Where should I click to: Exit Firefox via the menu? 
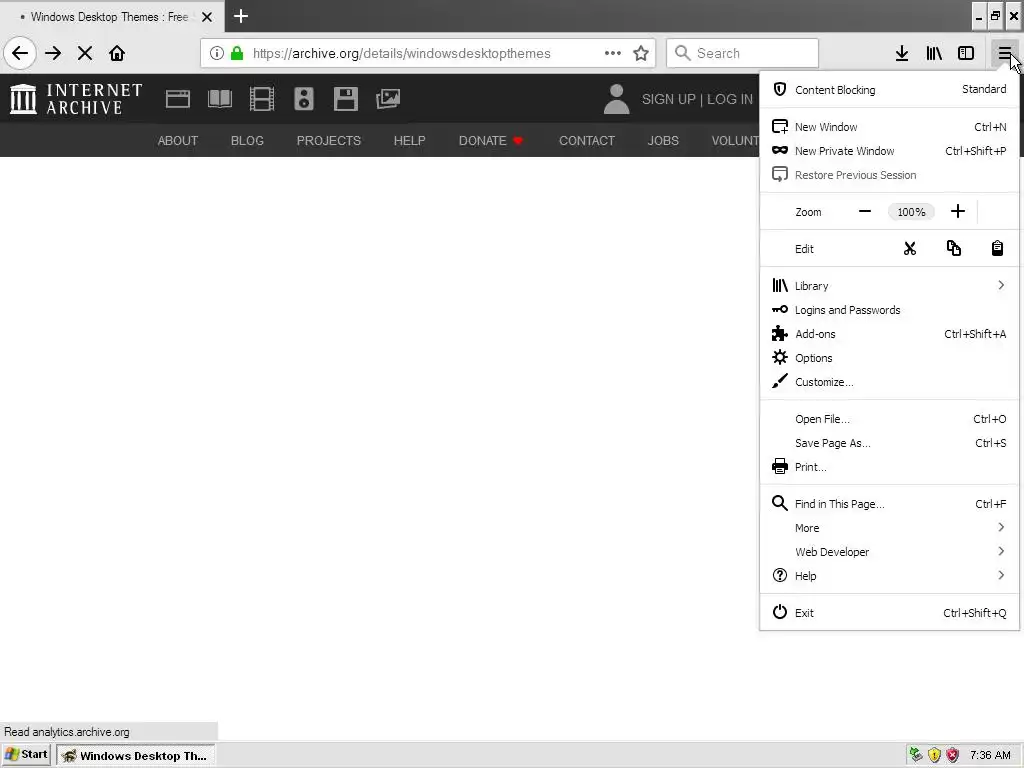point(889,613)
